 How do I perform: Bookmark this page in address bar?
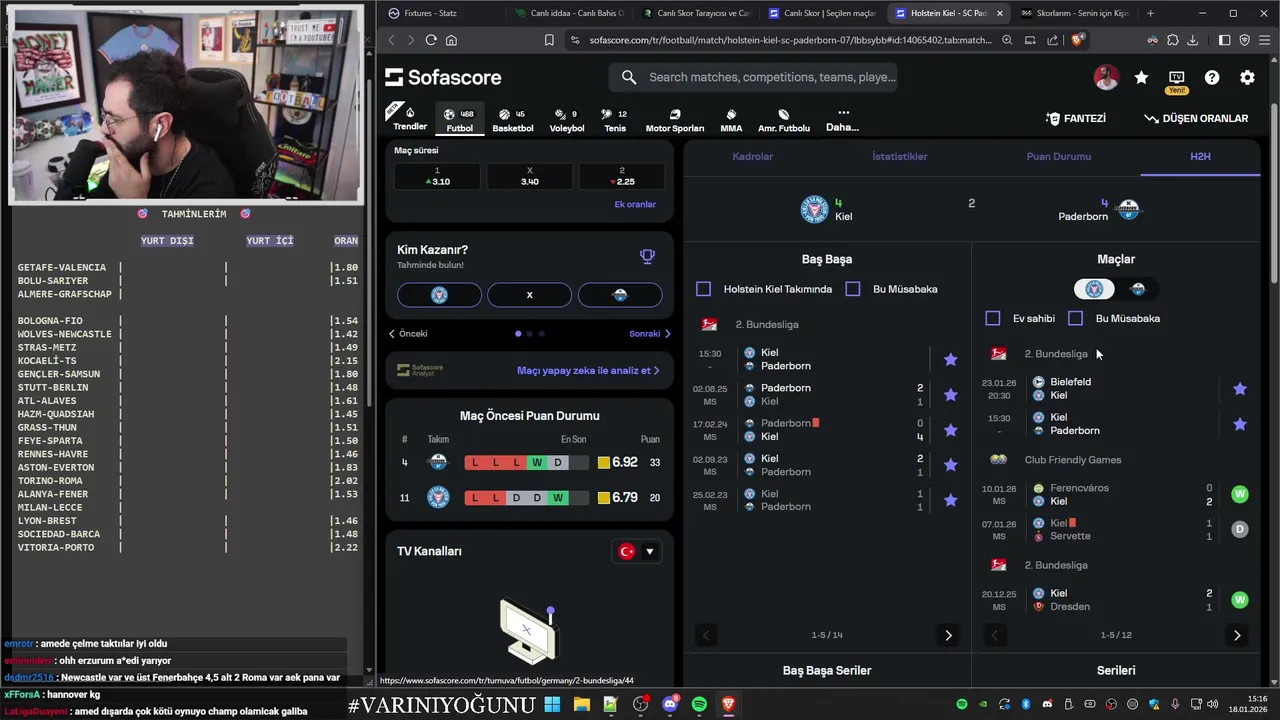click(x=549, y=40)
